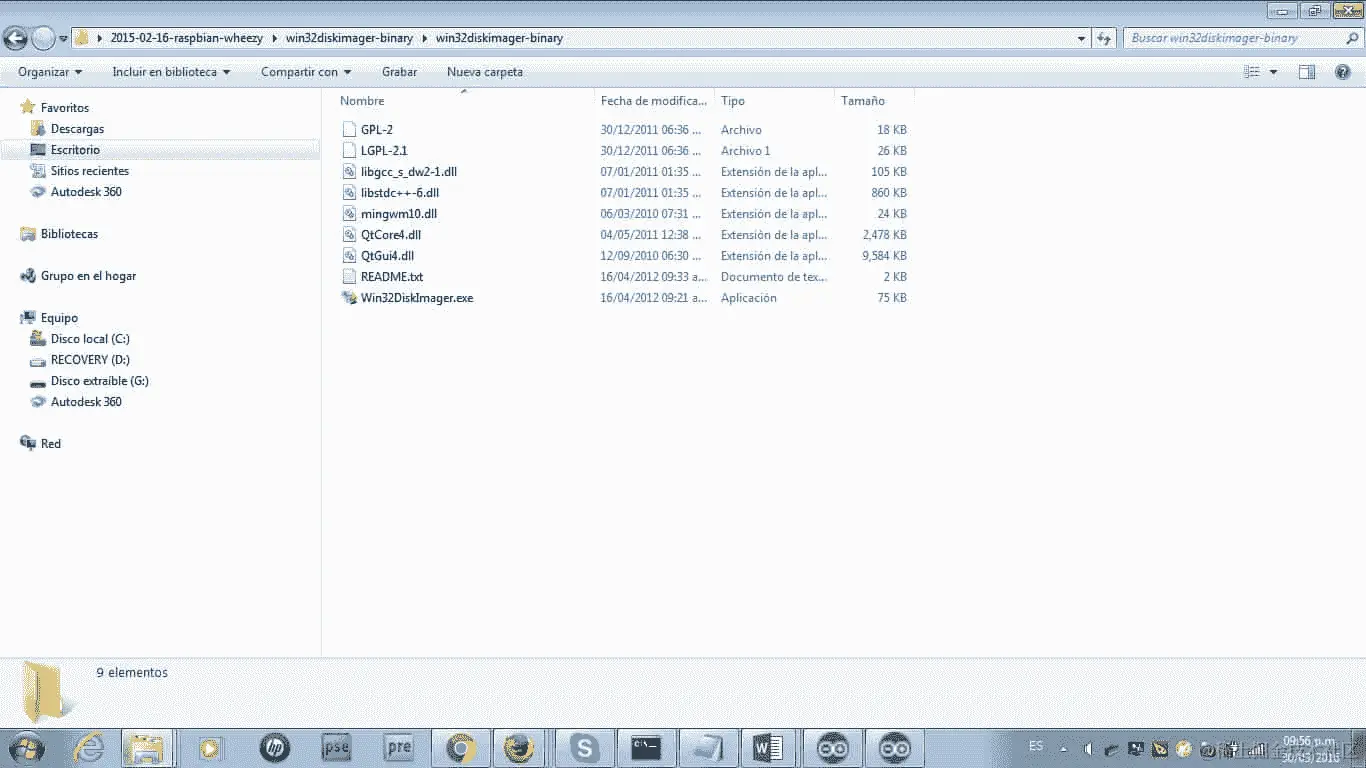Click the Help icon on the Explorer toolbar
The image size is (1366, 768).
1341,71
